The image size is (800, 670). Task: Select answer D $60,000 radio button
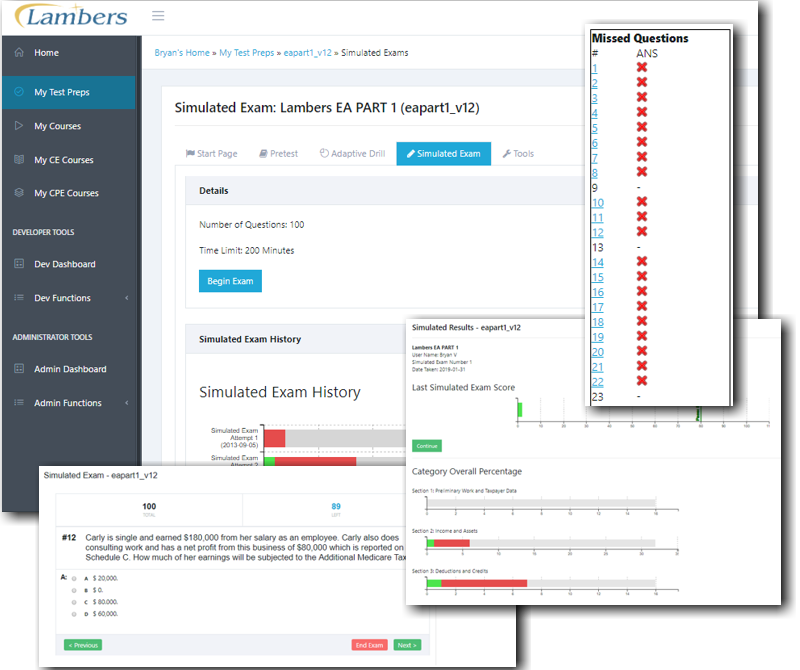coord(74,614)
